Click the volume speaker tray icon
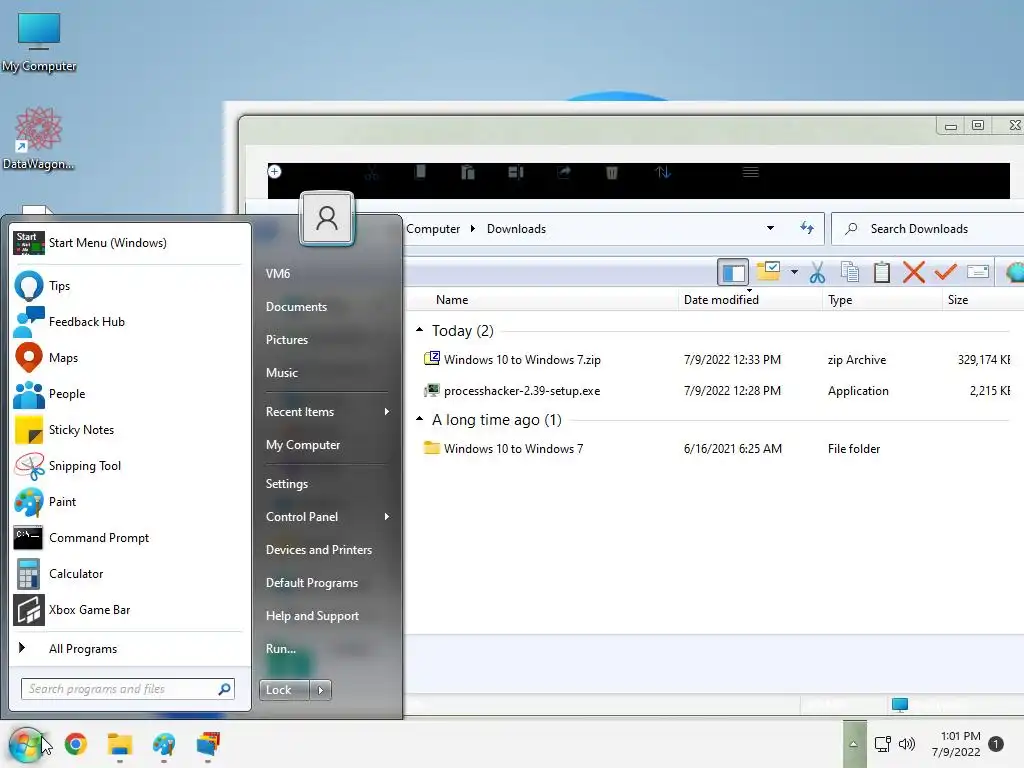Image resolution: width=1024 pixels, height=768 pixels. pyautogui.click(x=907, y=744)
